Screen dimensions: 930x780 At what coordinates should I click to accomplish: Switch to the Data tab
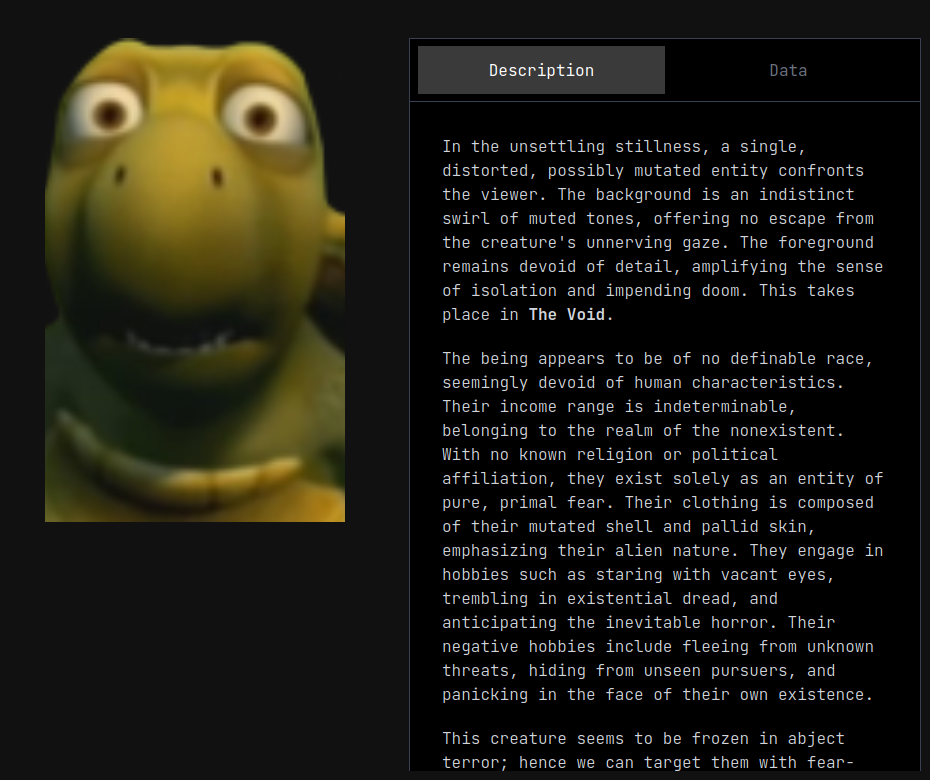click(788, 70)
